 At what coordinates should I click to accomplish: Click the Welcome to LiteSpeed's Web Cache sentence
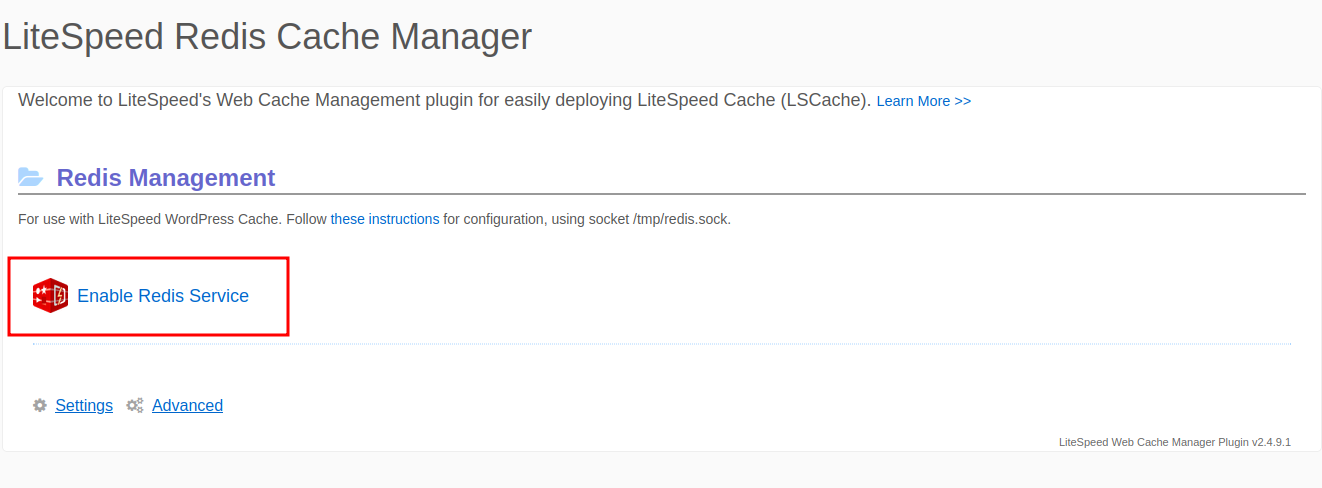pos(445,100)
